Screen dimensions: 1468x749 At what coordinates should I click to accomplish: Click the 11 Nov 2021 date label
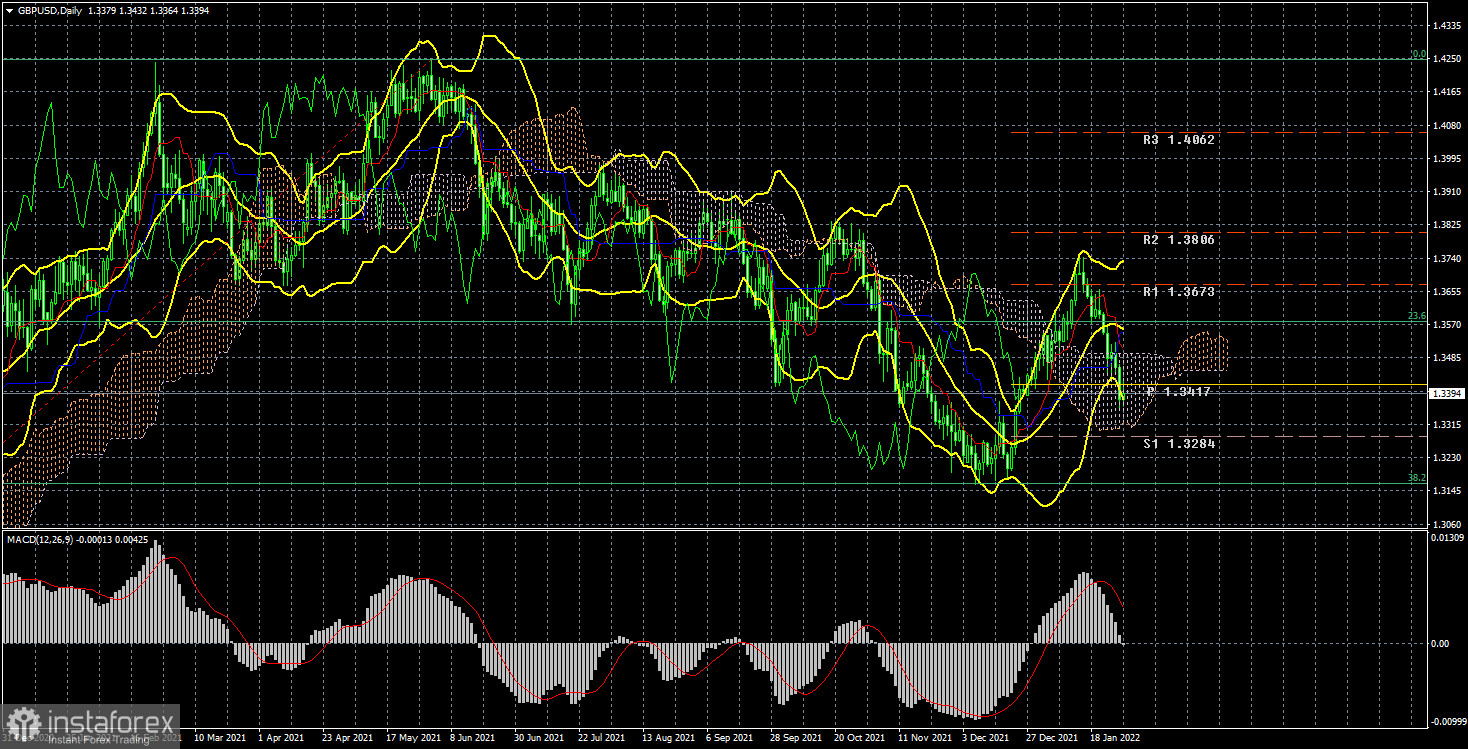[x=923, y=737]
